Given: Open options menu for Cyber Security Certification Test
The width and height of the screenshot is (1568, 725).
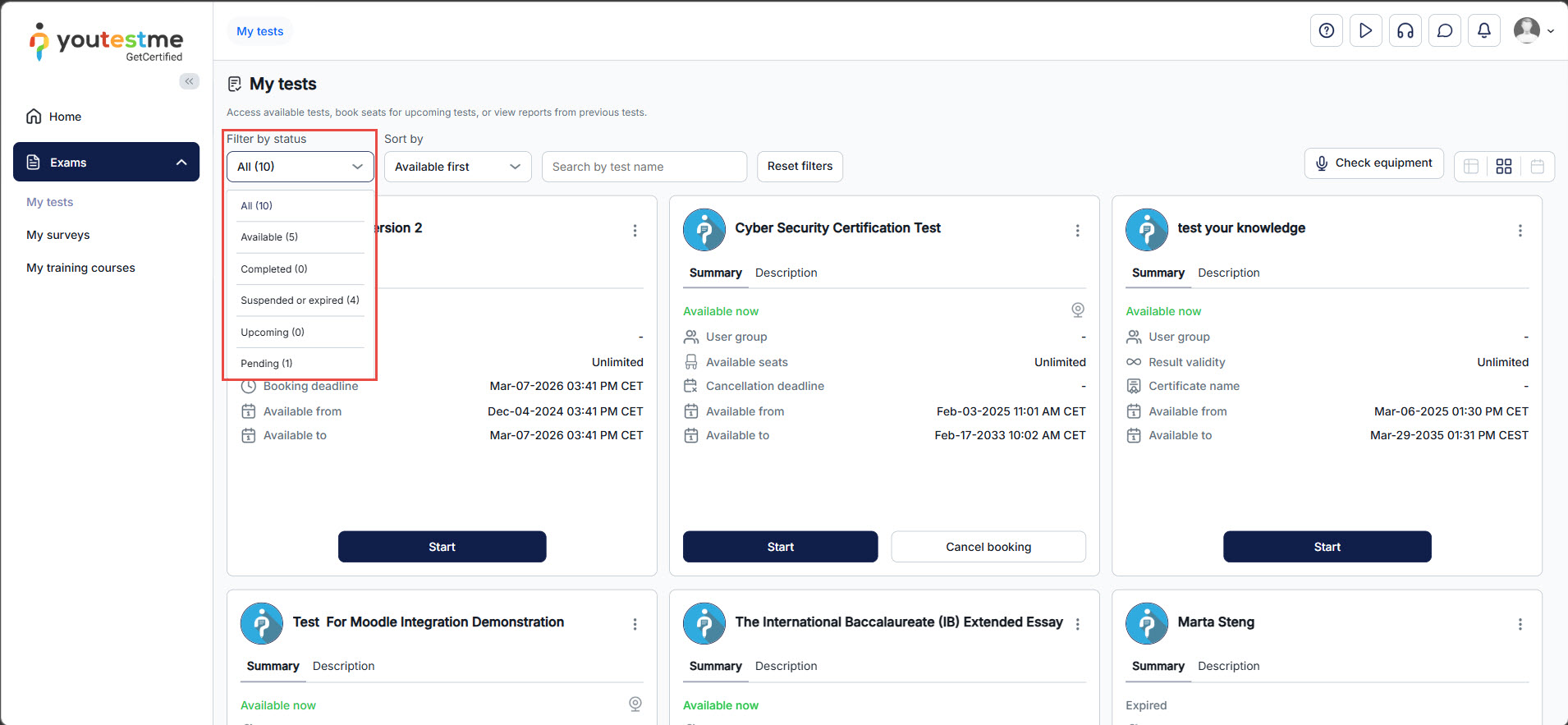Looking at the screenshot, I should (1077, 231).
